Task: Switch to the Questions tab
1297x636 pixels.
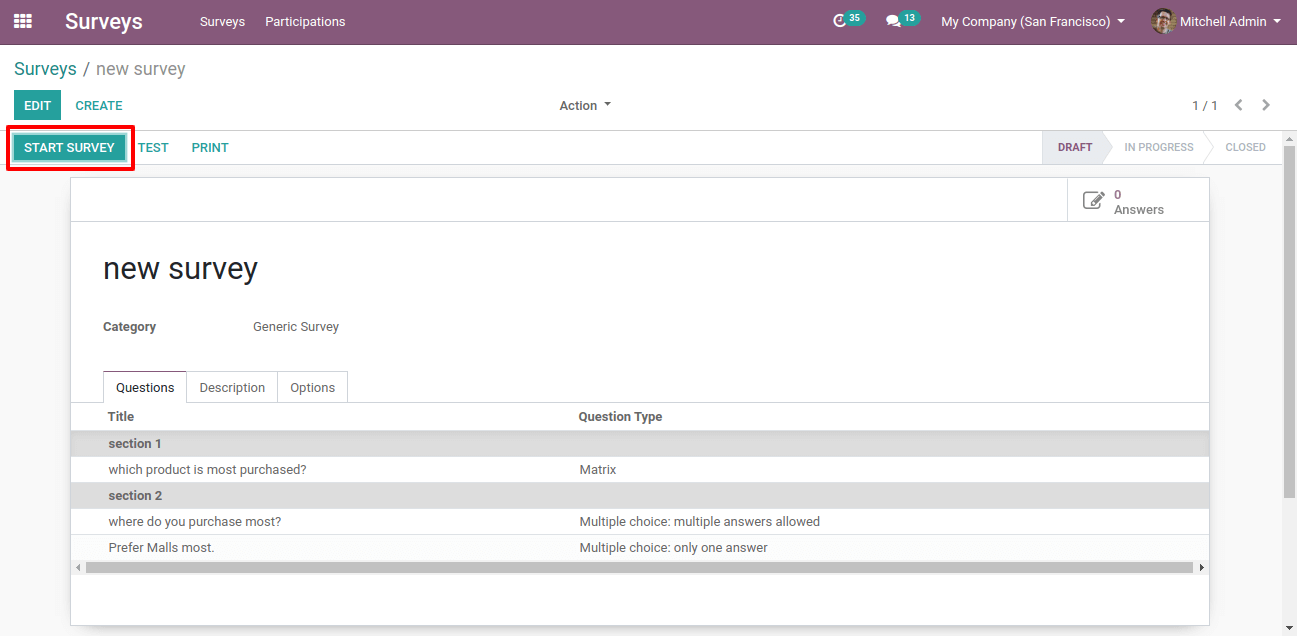Action: (x=145, y=387)
